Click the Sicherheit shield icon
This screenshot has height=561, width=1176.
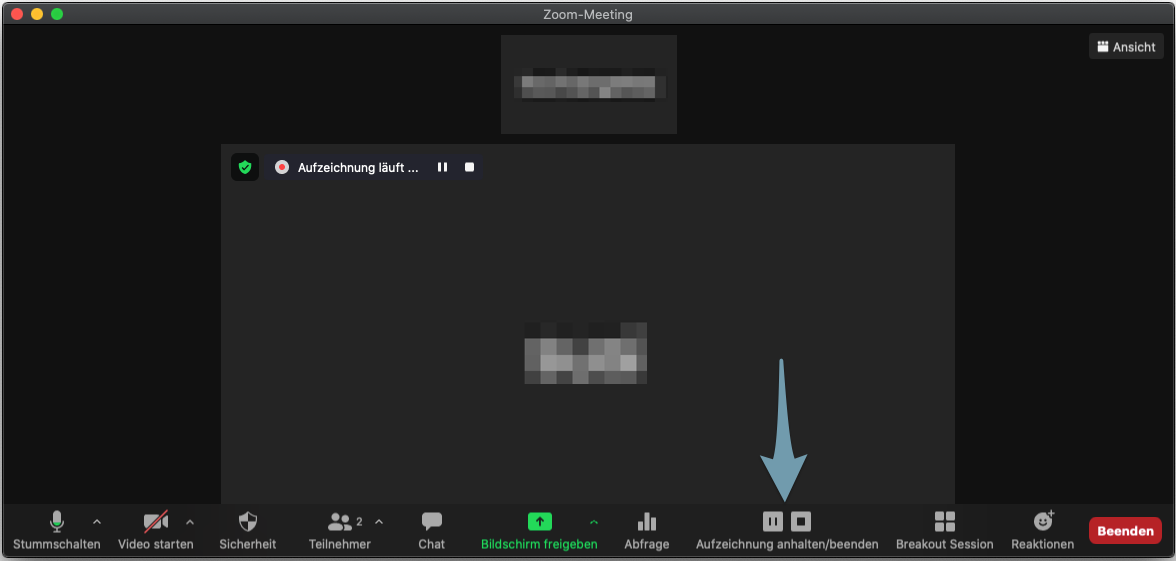click(247, 522)
